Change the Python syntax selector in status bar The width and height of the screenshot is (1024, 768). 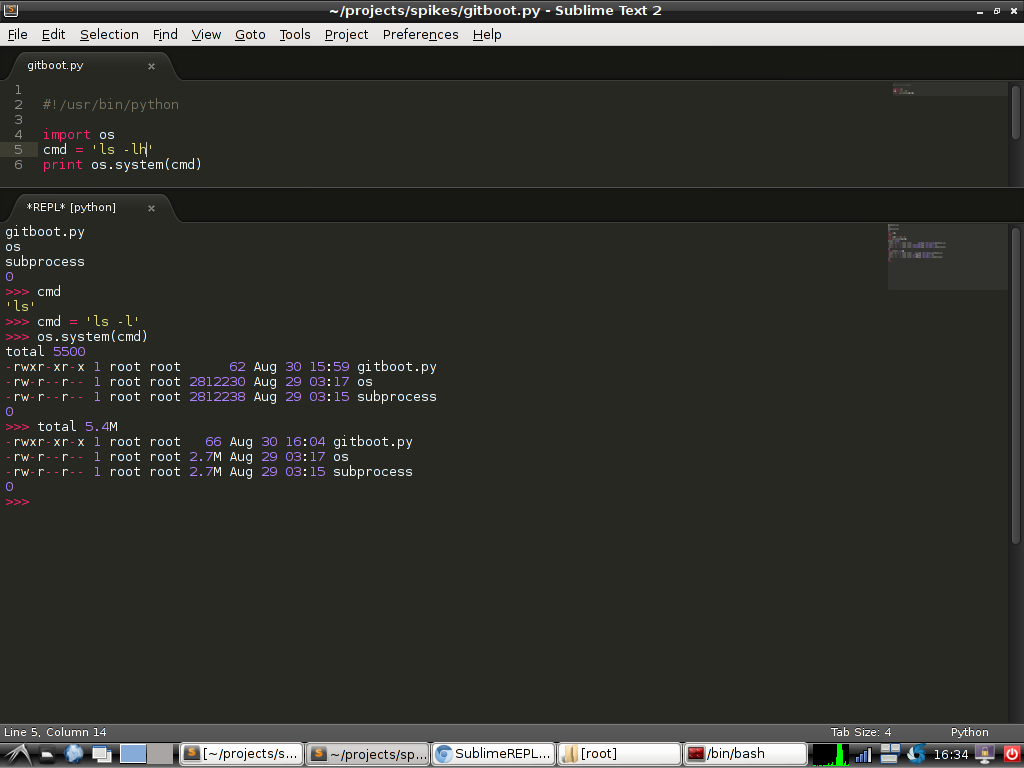(x=969, y=732)
